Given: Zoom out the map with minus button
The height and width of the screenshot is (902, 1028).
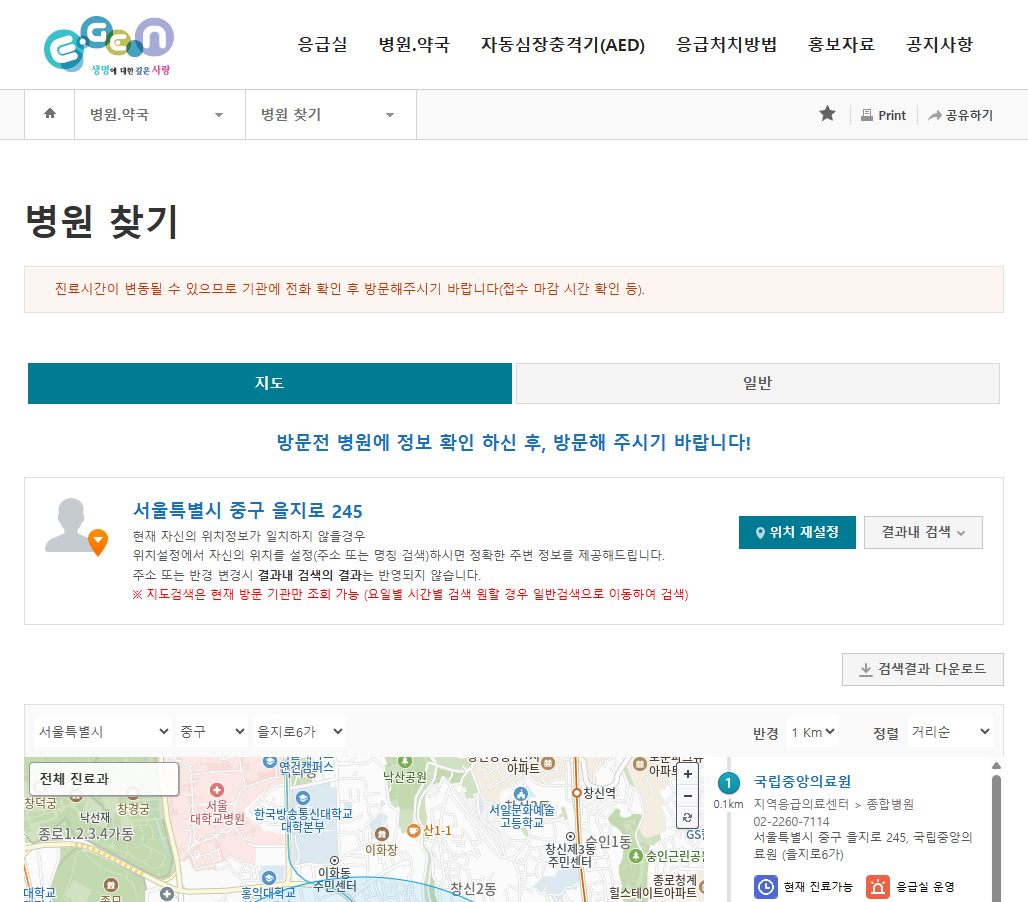Looking at the screenshot, I should click(x=688, y=796).
